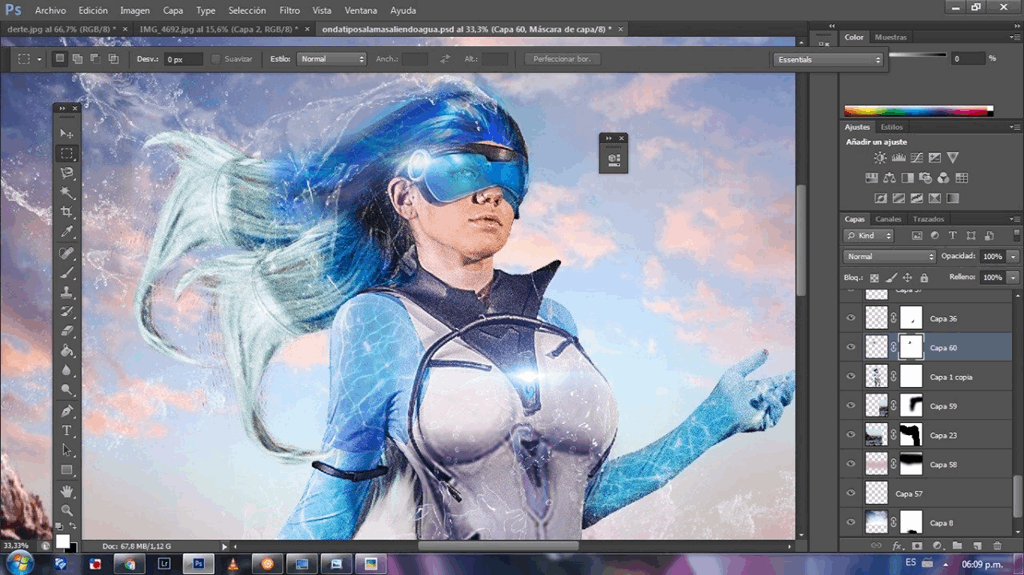Select the Rectangle shape tool

click(67, 470)
